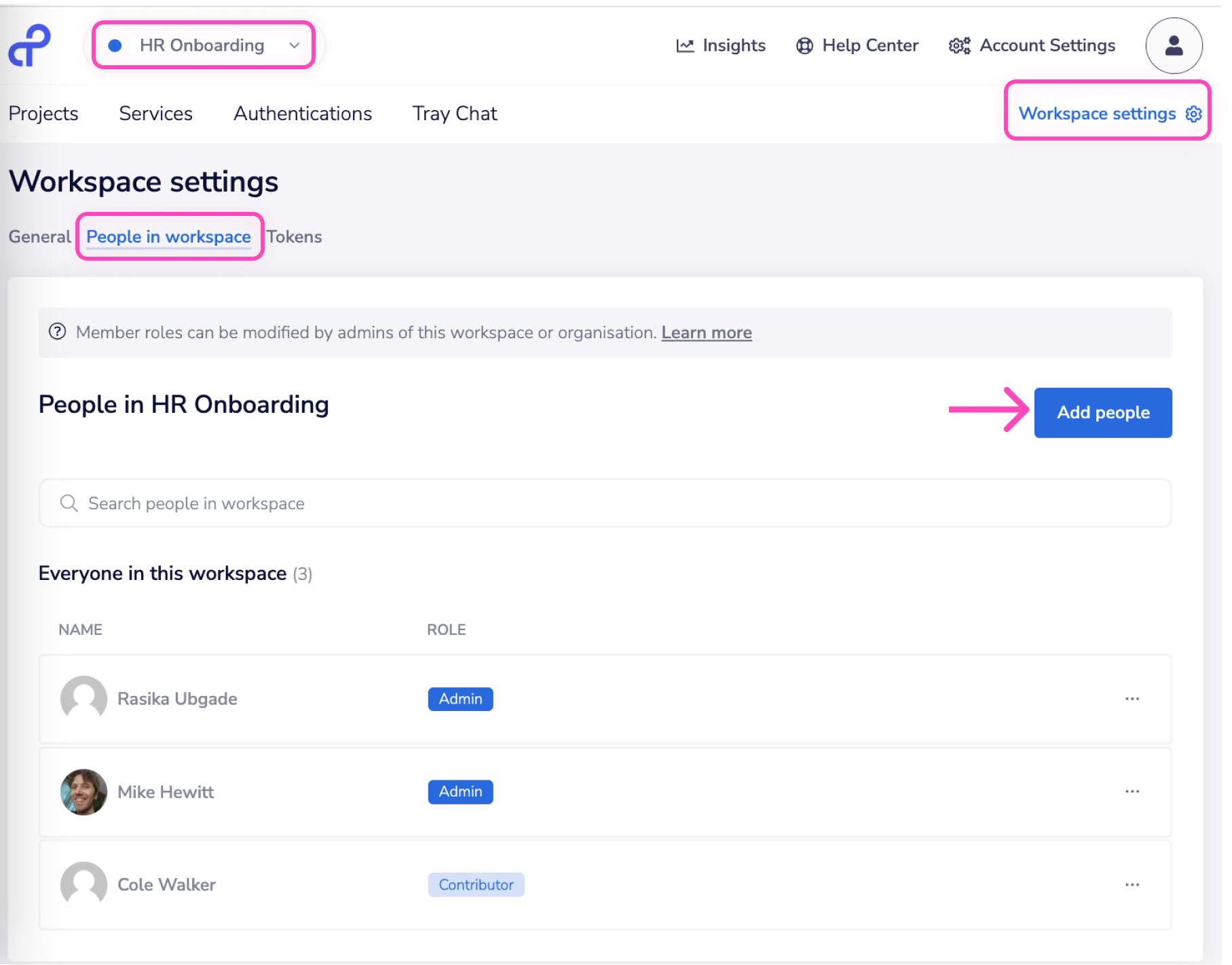Go to the Projects section
This screenshot has width=1232, height=965.
pos(43,113)
